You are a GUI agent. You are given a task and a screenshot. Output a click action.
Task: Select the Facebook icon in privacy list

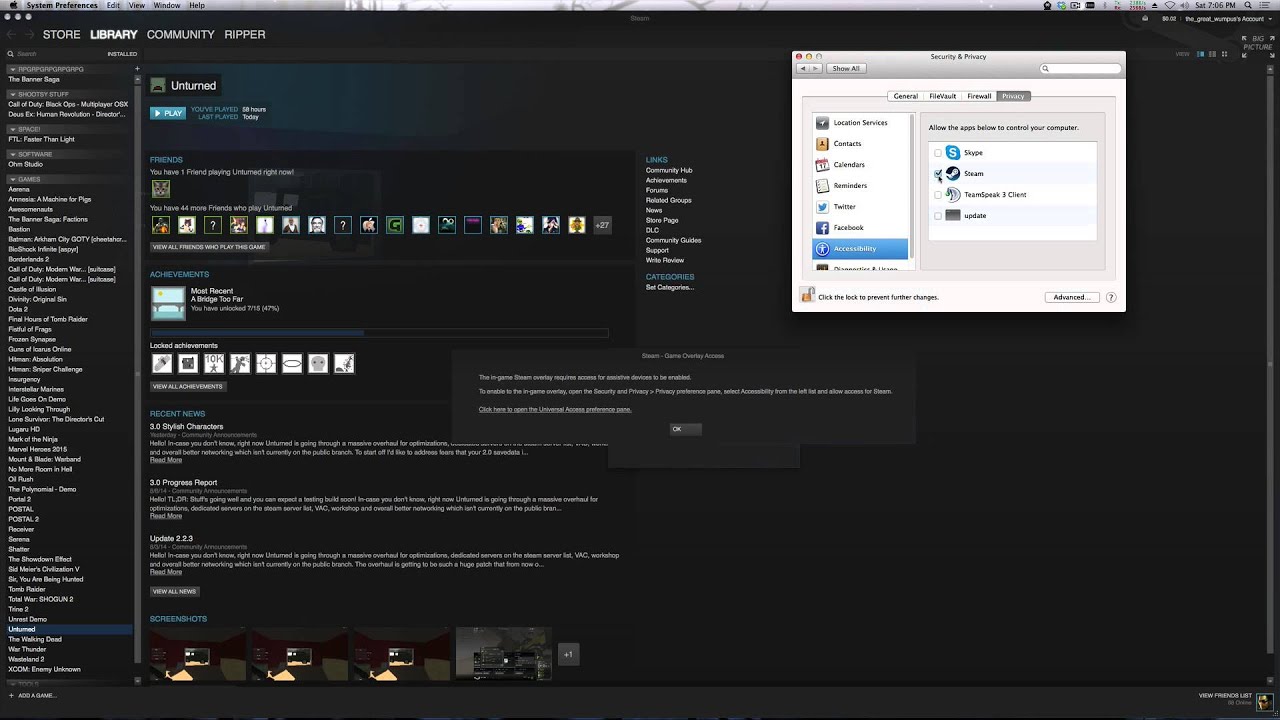822,228
